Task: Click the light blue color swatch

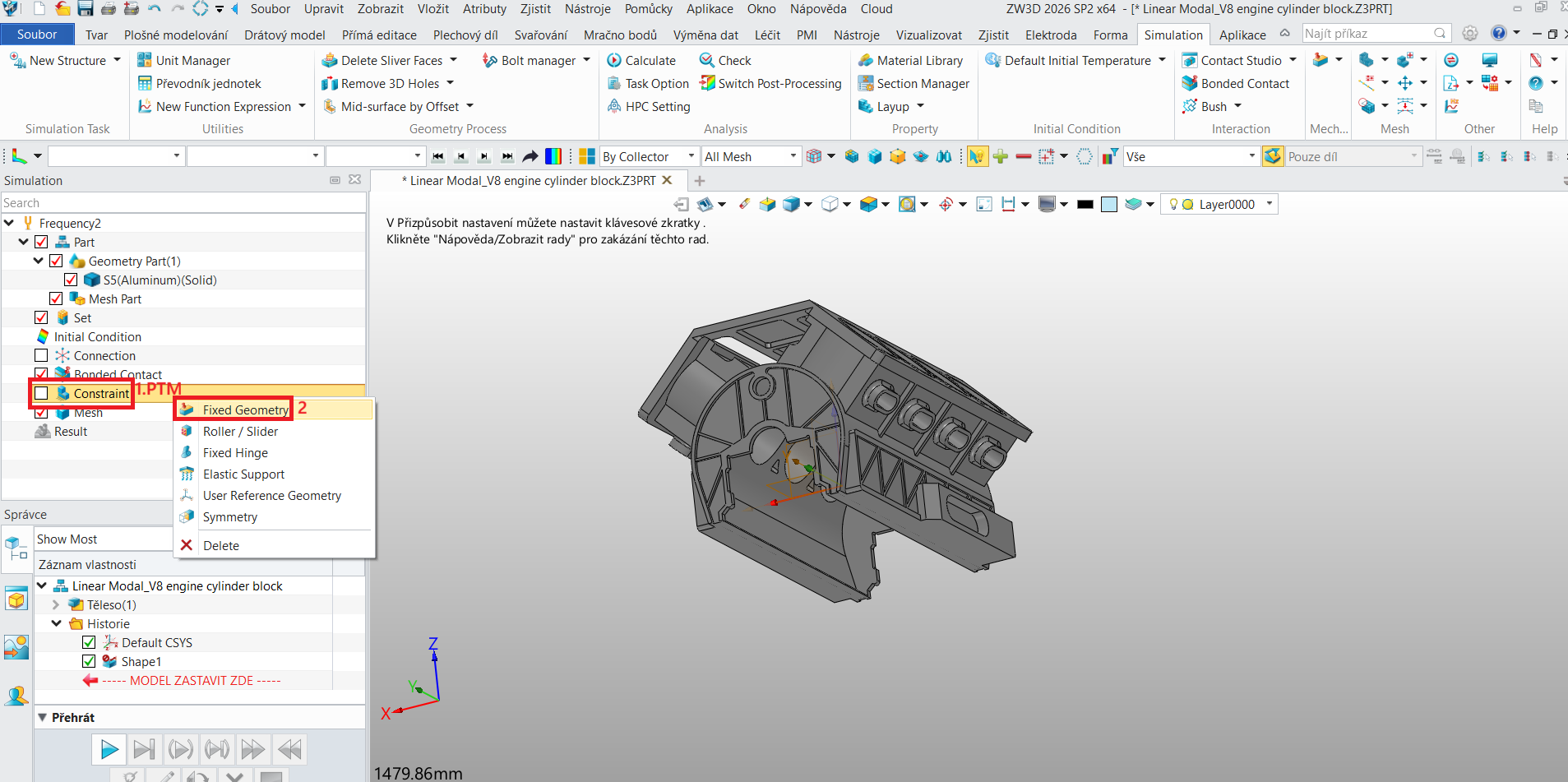Action: coord(1109,205)
